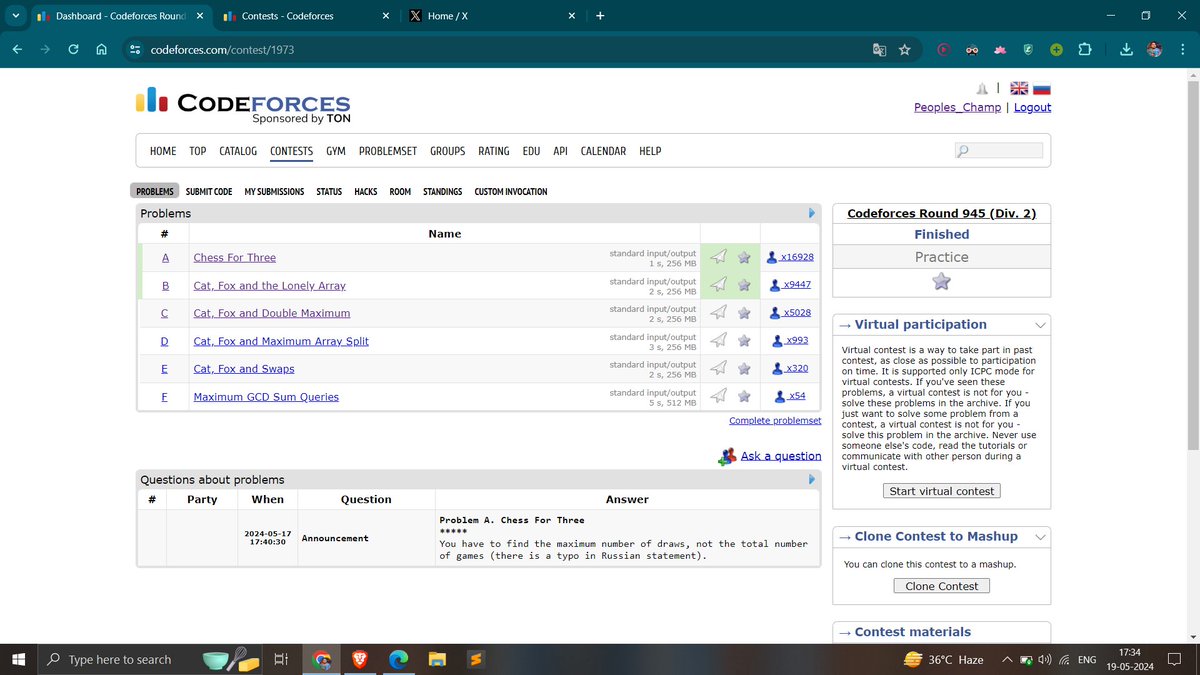The width and height of the screenshot is (1200, 675).
Task: Open Sublime Text from the taskbar
Action: [476, 659]
